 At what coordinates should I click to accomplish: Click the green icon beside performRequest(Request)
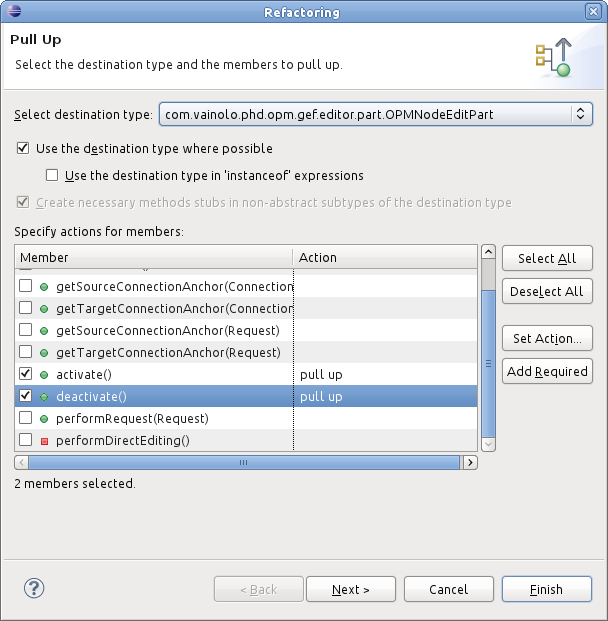[44, 419]
